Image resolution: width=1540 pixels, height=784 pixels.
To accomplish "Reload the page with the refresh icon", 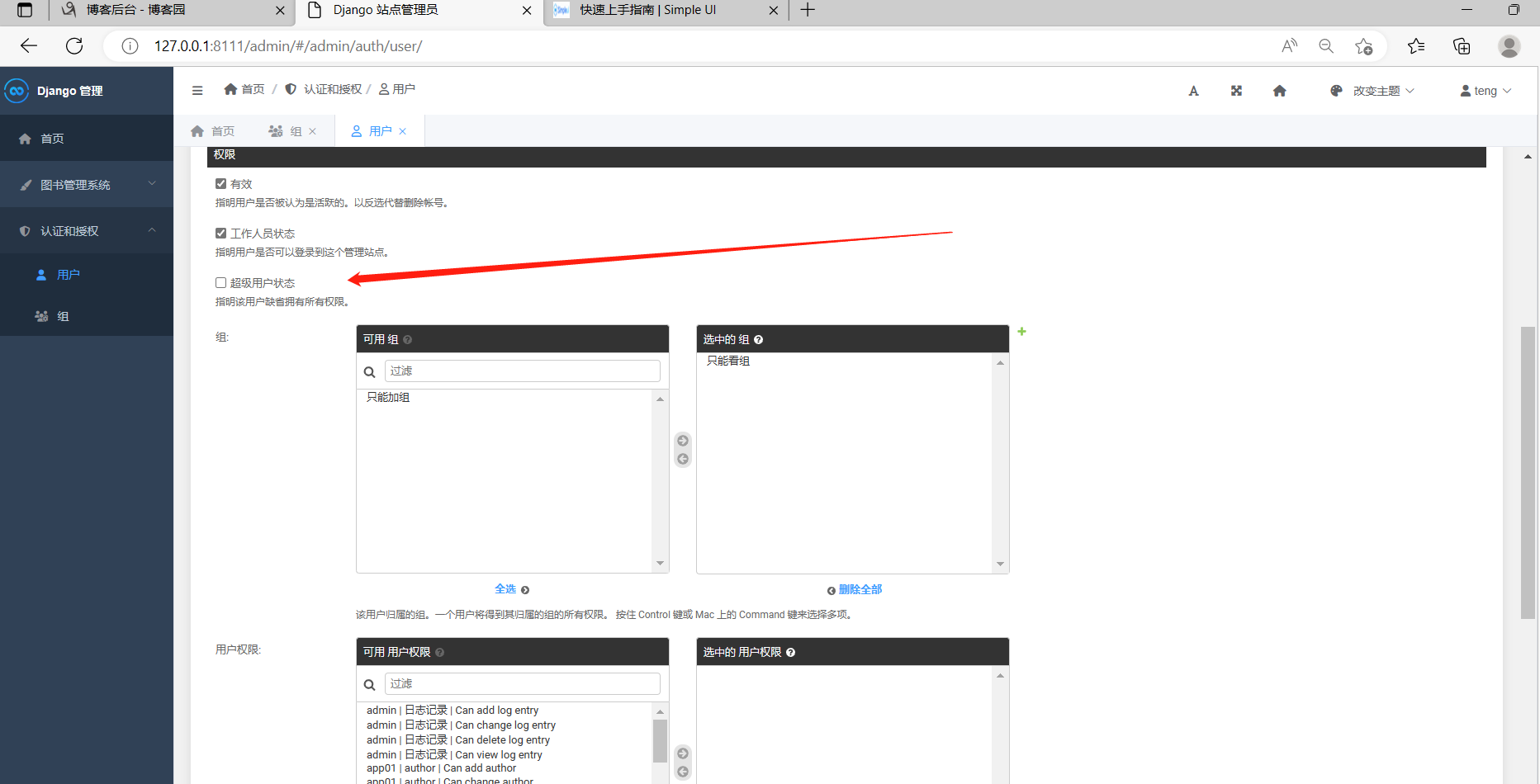I will click(74, 46).
